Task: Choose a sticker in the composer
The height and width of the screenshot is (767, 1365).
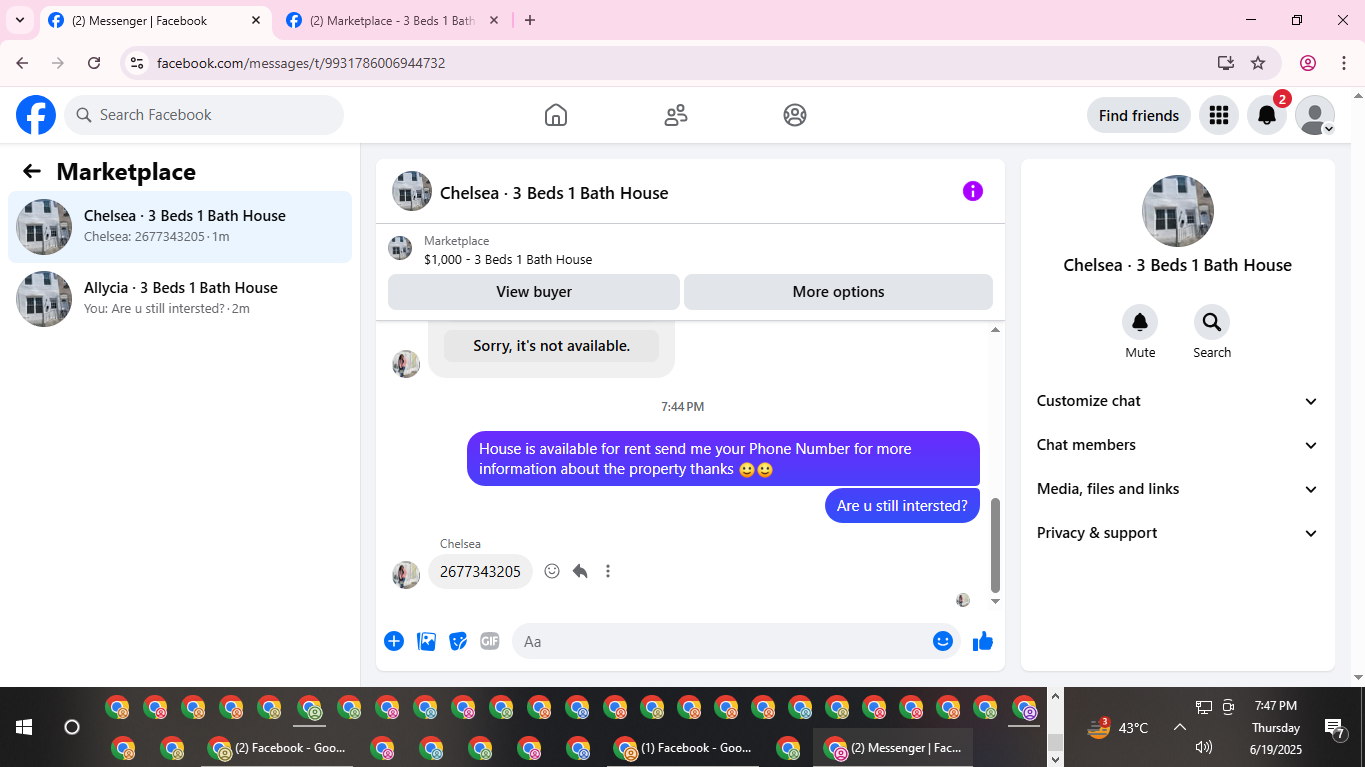Action: (458, 641)
